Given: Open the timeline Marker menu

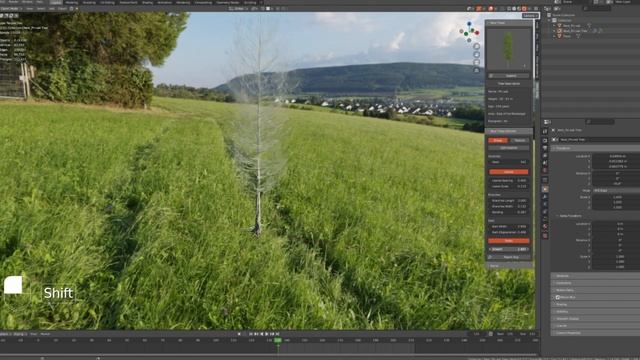Looking at the screenshot, I should [45, 334].
